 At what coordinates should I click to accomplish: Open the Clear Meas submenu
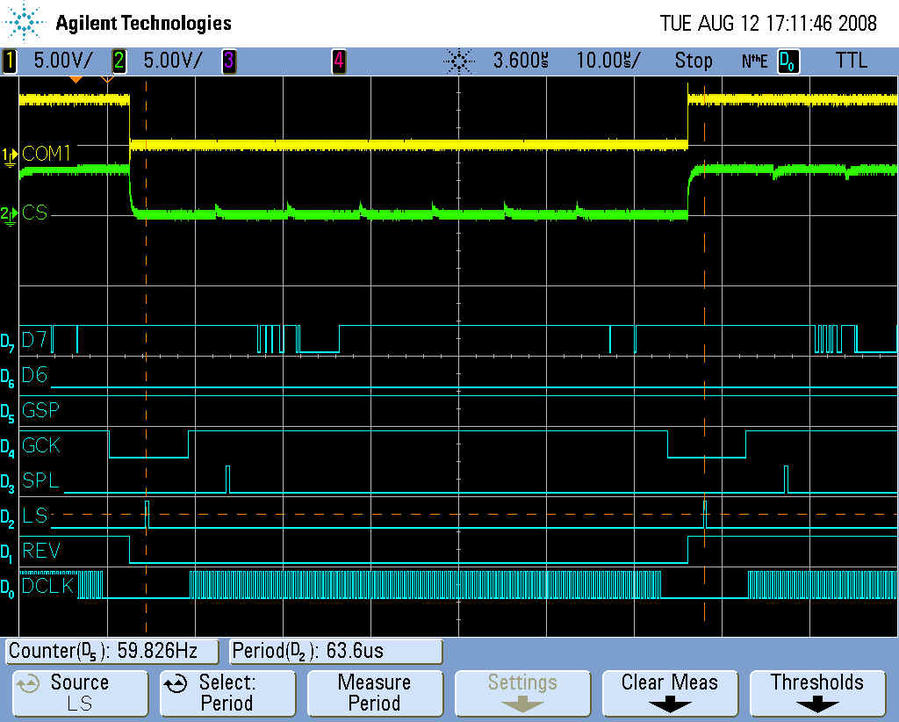coord(669,692)
